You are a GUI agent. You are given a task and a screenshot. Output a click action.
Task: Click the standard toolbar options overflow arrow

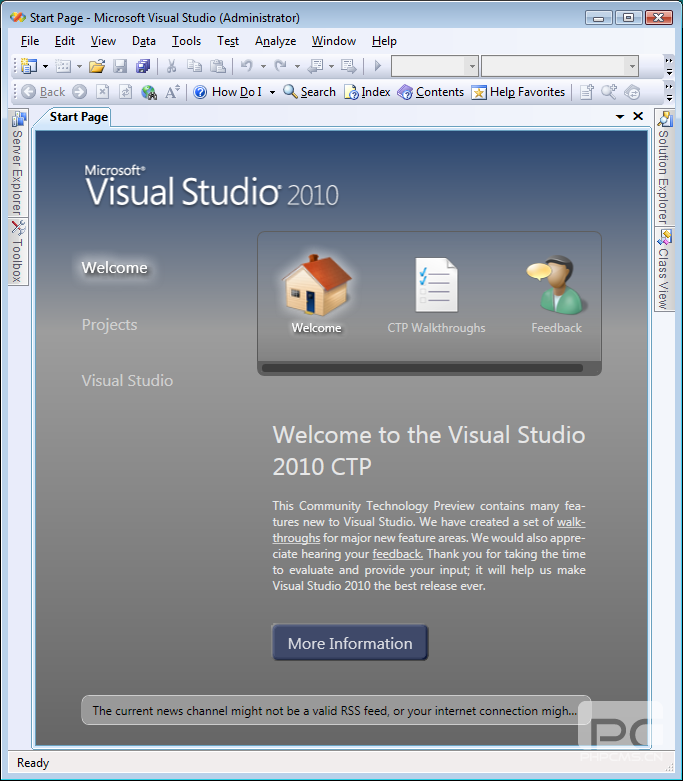tap(669, 66)
